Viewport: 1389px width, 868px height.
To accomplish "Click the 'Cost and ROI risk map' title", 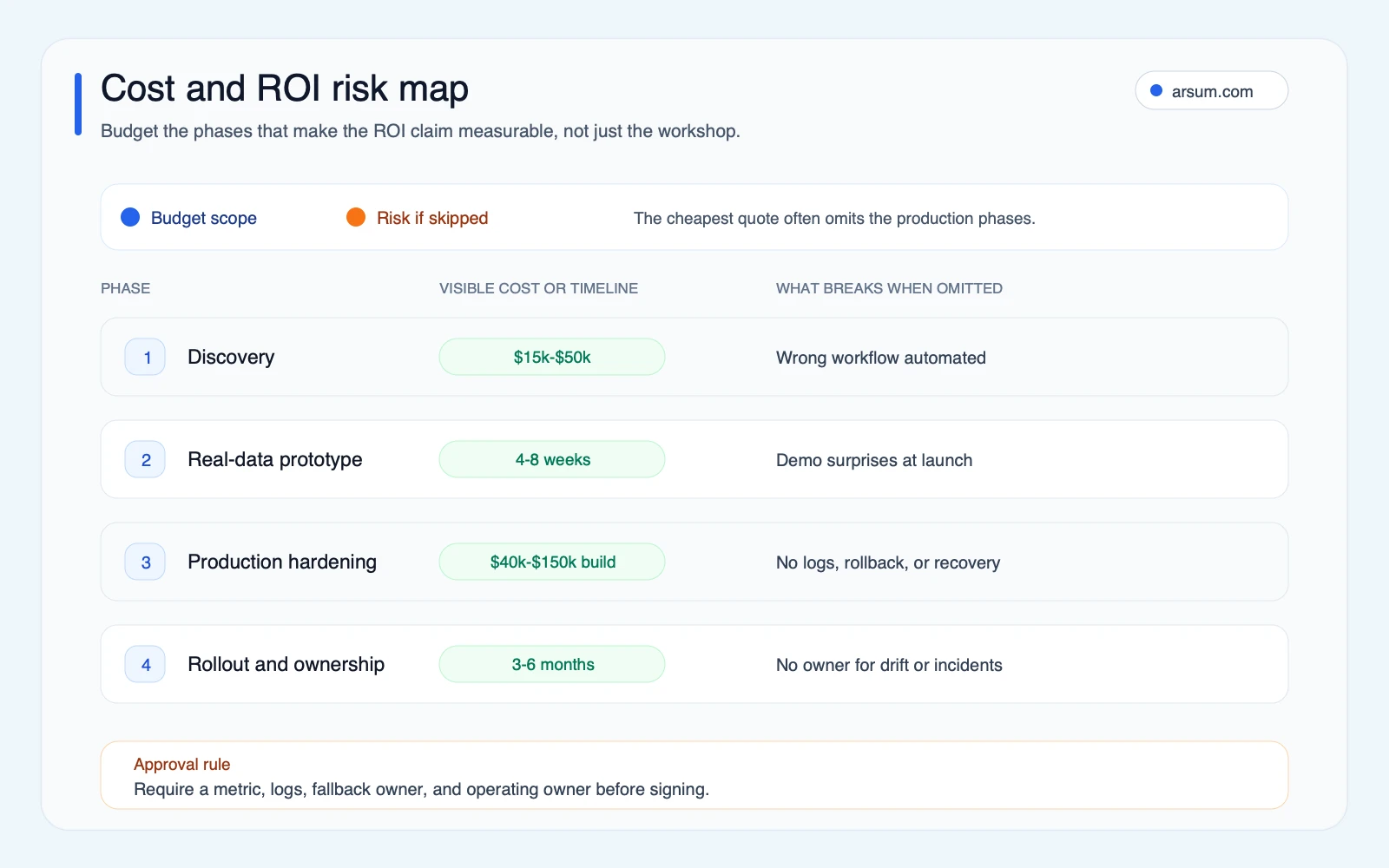I will pyautogui.click(x=285, y=89).
